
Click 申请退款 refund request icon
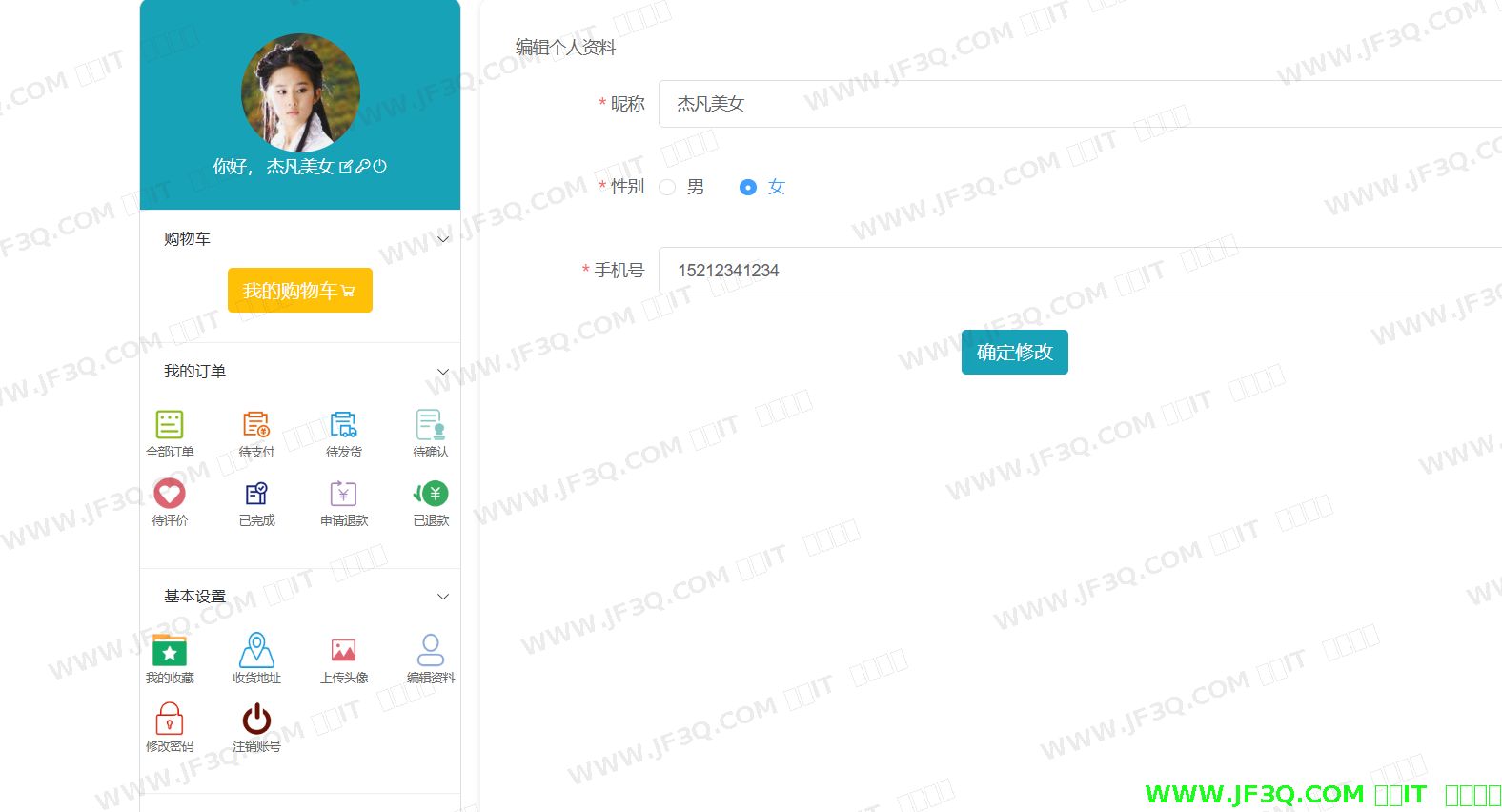pos(343,494)
